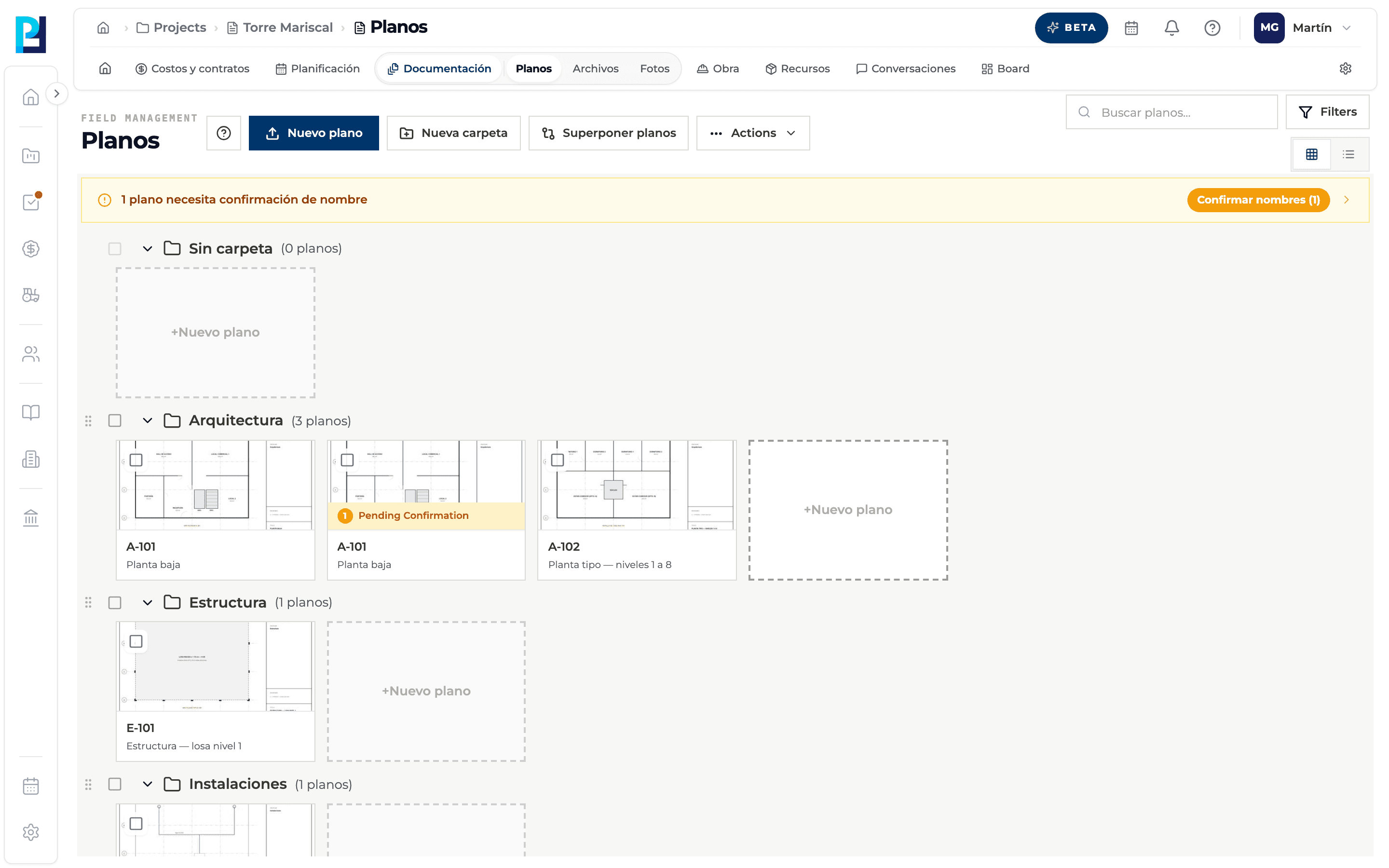The image size is (1389, 868).
Task: Click the help icon next to Planos title
Action: pyautogui.click(x=224, y=133)
